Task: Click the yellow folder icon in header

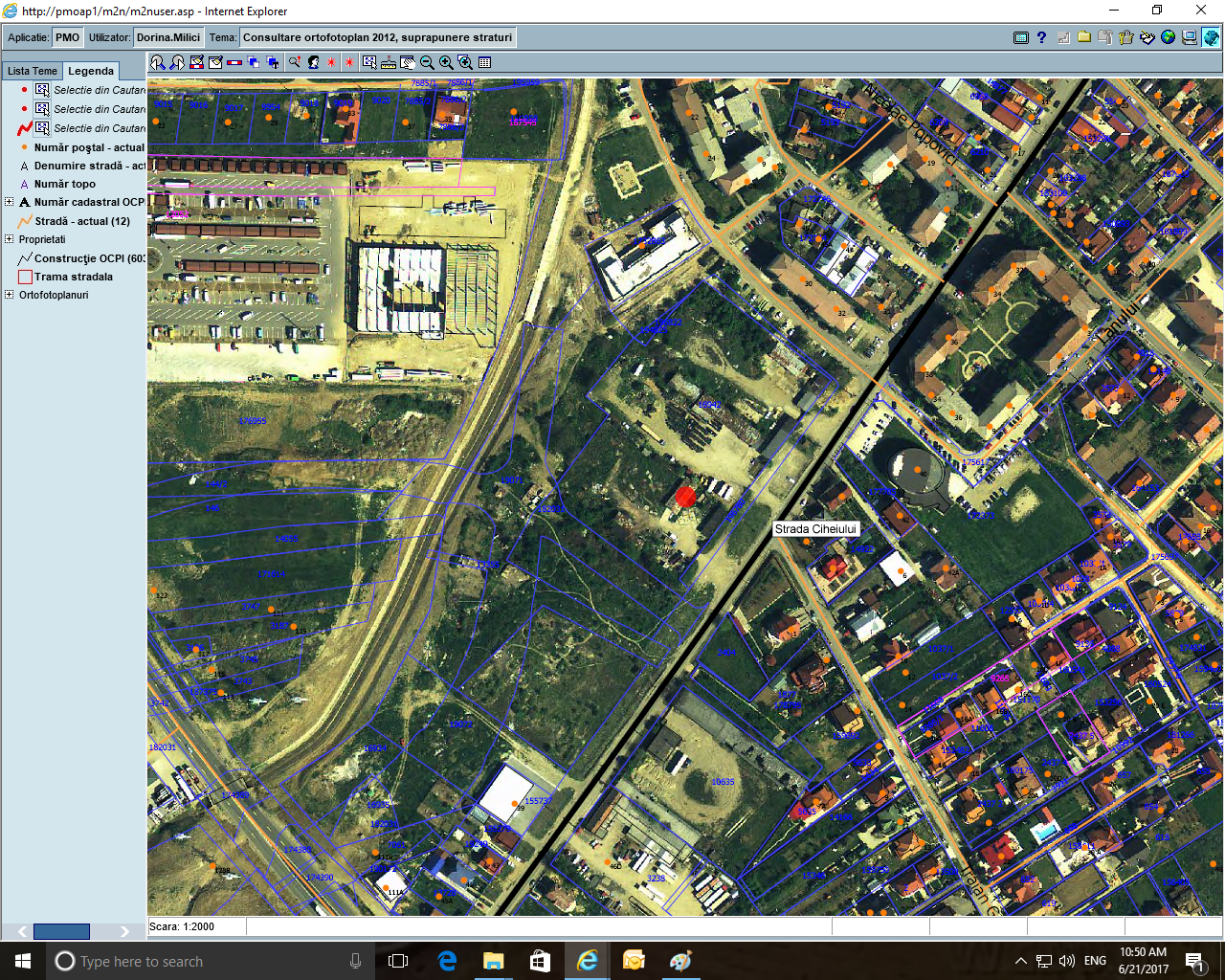Action: (x=1083, y=38)
